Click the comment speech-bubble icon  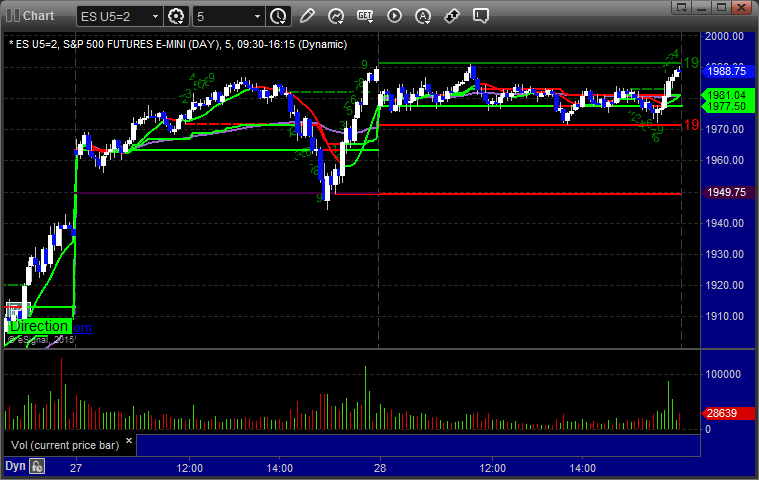(x=481, y=16)
